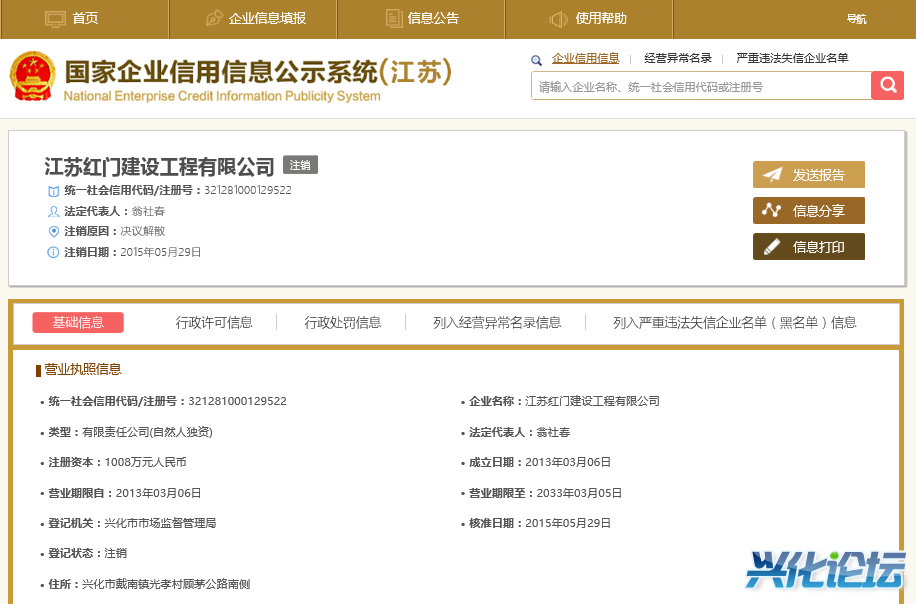Click the 法定代表人 name in license info

(x=553, y=432)
